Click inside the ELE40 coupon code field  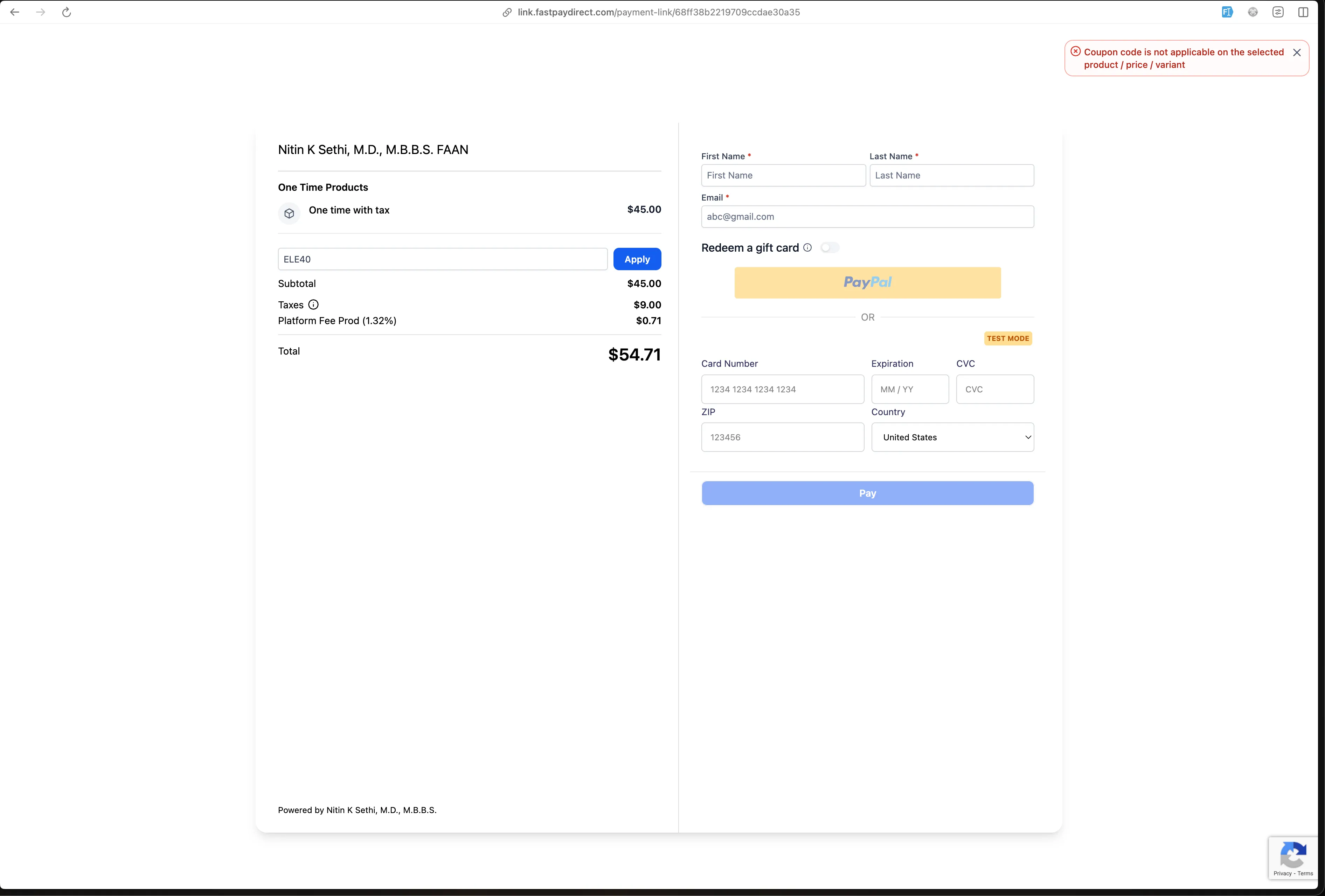pos(442,259)
